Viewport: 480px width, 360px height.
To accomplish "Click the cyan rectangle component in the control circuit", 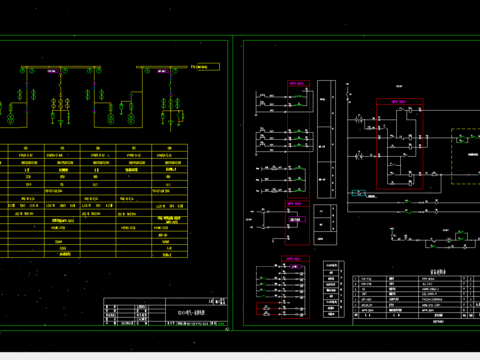I will coord(359,193).
